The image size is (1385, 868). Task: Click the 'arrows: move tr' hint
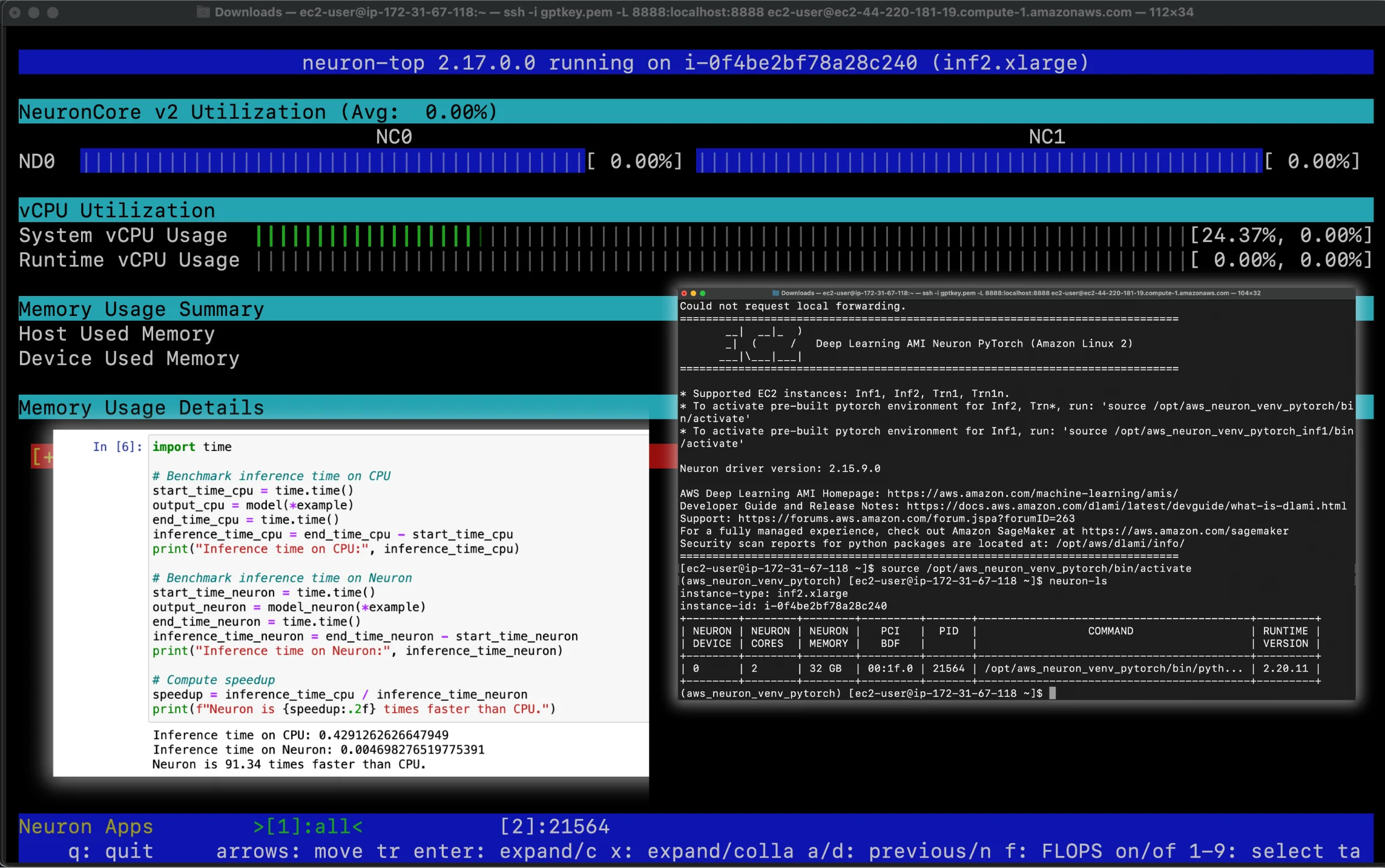(x=308, y=851)
